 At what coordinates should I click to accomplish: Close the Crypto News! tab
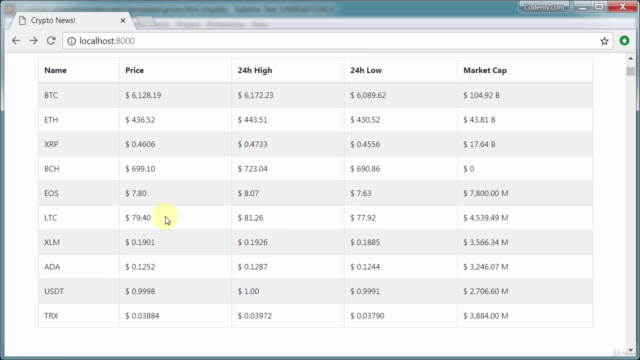tap(123, 20)
